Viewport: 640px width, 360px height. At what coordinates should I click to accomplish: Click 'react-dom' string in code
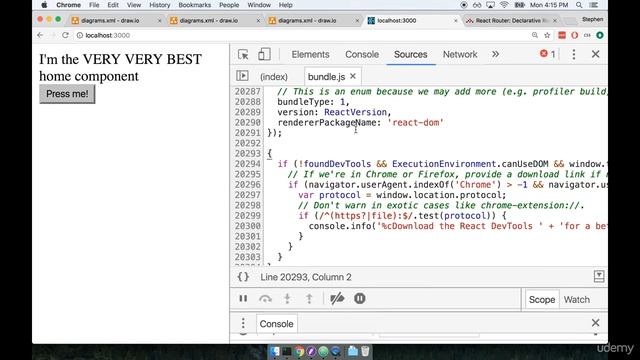[x=416, y=122]
